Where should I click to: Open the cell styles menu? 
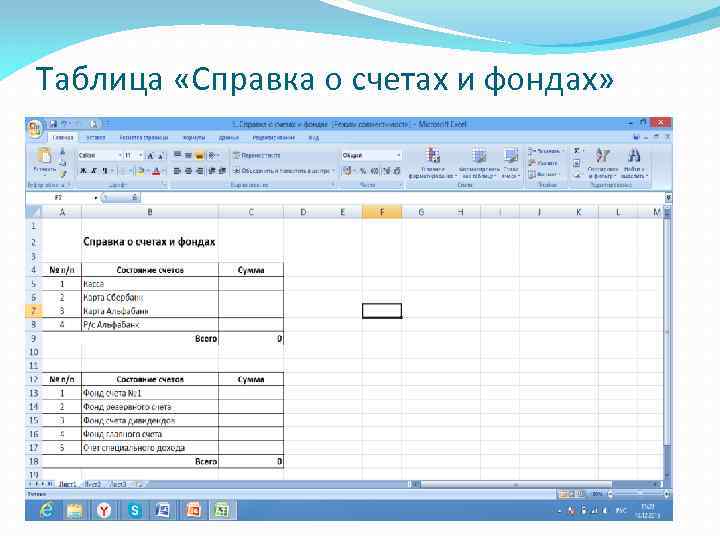point(511,163)
